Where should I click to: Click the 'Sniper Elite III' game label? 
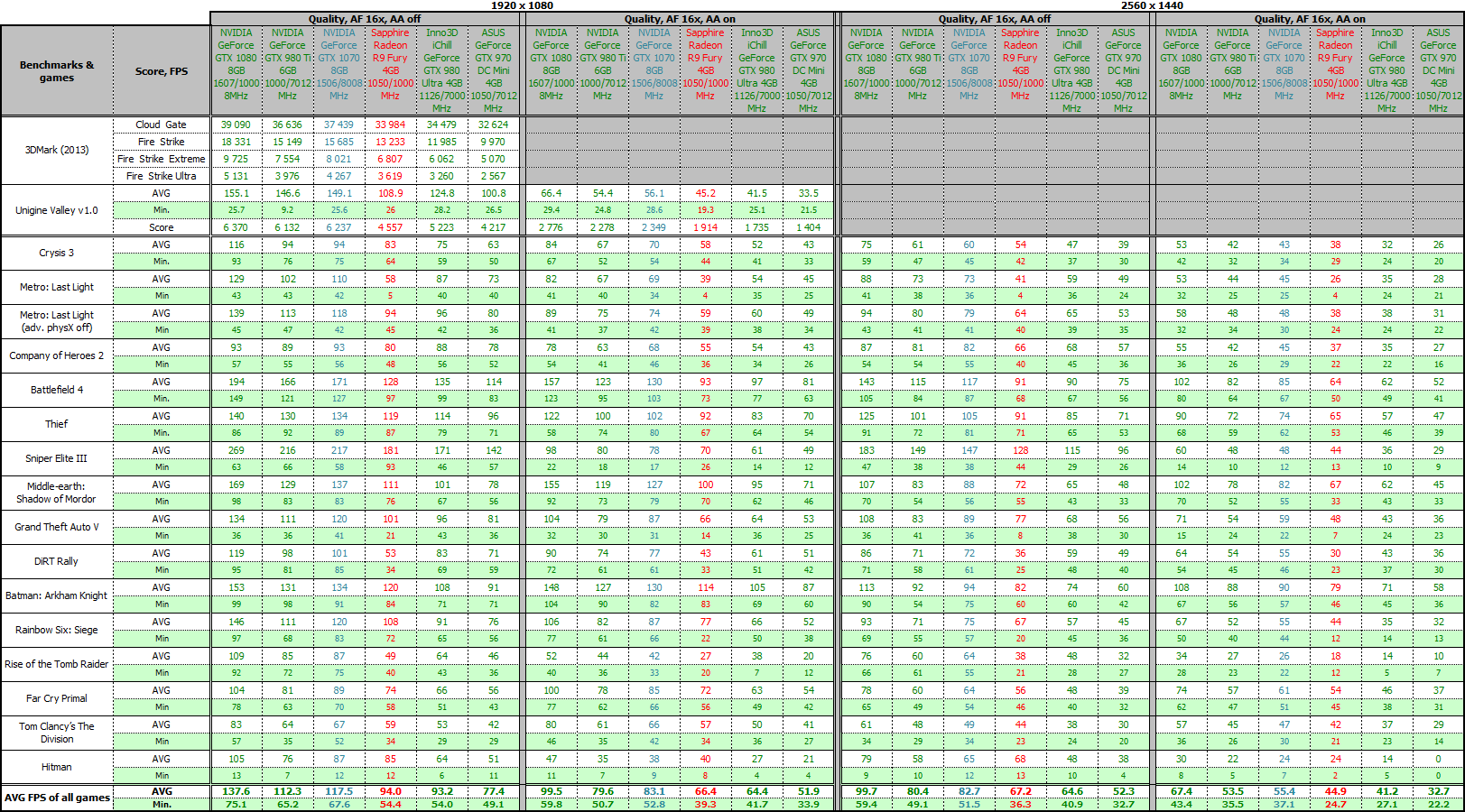pos(57,458)
